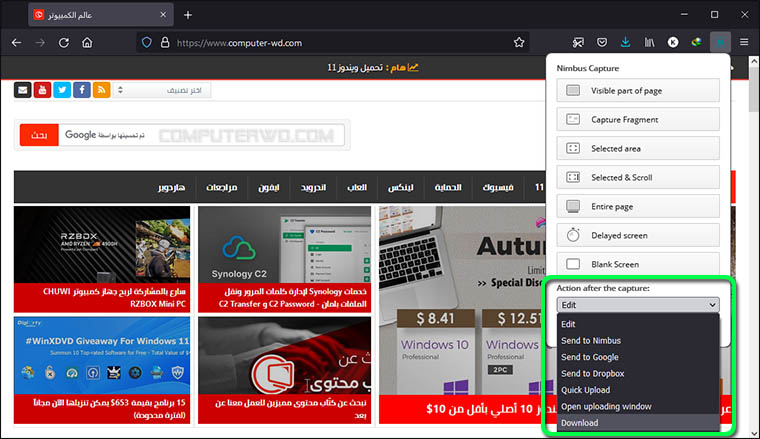Open the اختر تصنيف category dropdown
760x439 pixels.
point(162,90)
